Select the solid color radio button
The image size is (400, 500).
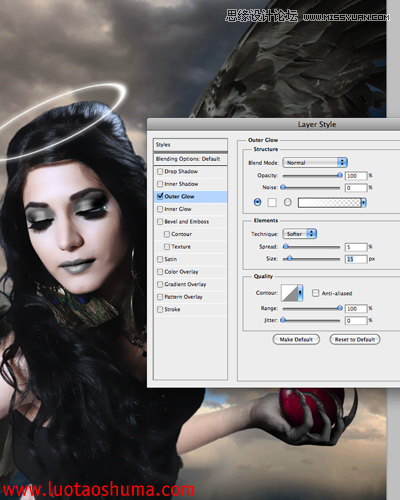[257, 202]
